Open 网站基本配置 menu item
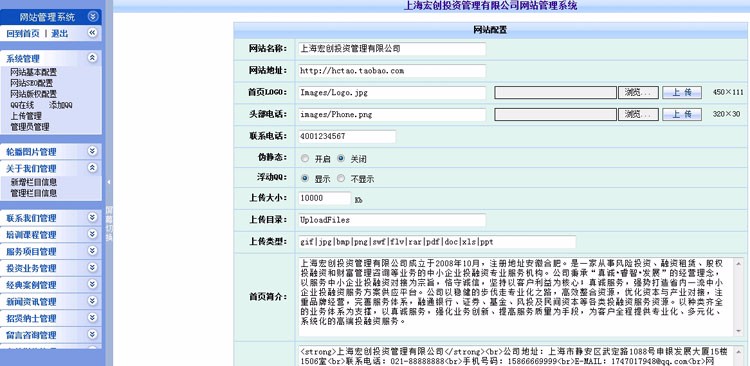 click(x=33, y=72)
